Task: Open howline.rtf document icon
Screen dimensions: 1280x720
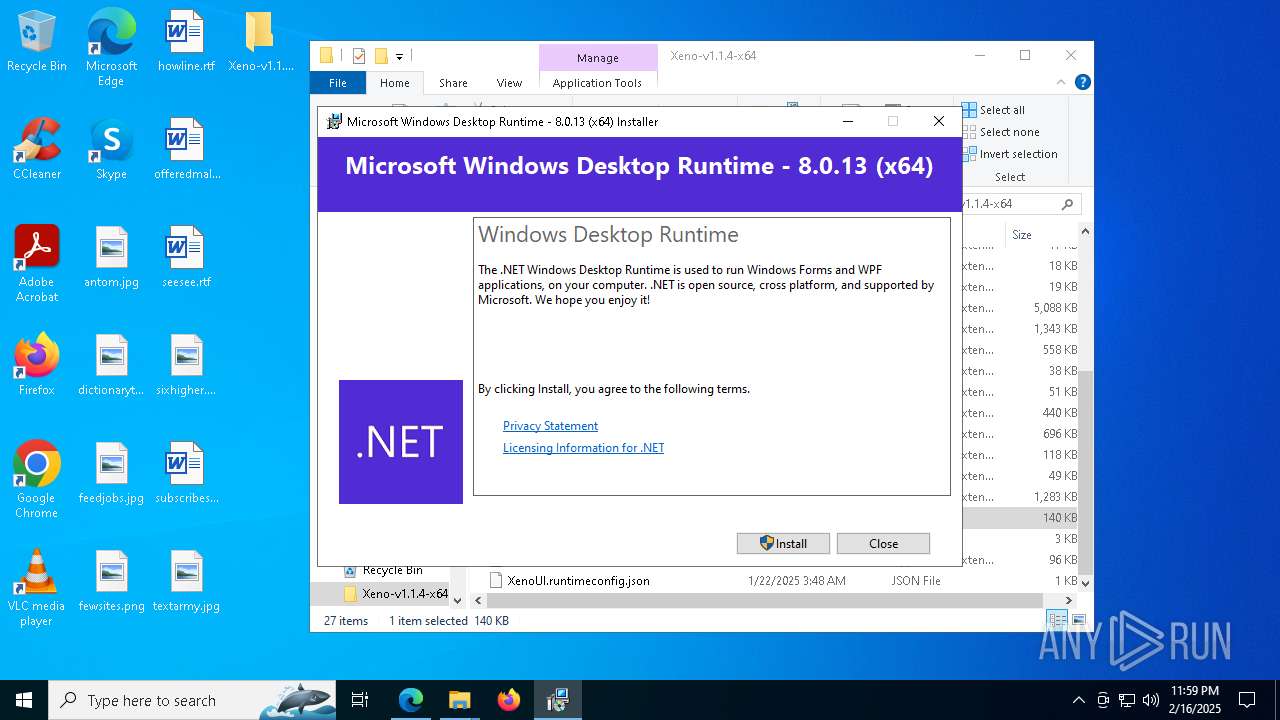Action: pos(186,42)
